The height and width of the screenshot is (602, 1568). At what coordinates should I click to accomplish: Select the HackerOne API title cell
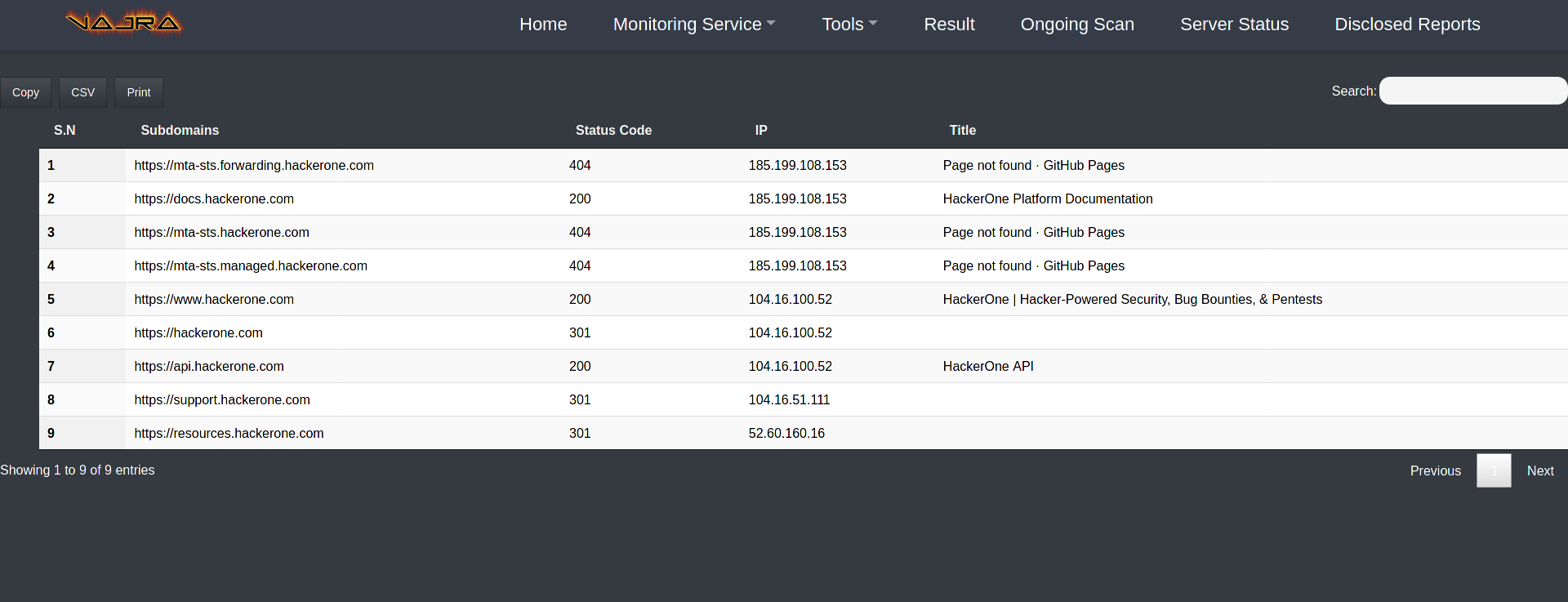tap(988, 366)
